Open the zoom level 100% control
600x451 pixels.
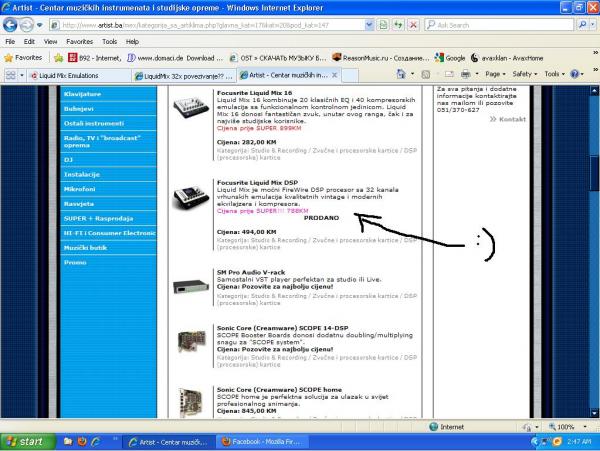pyautogui.click(x=567, y=427)
